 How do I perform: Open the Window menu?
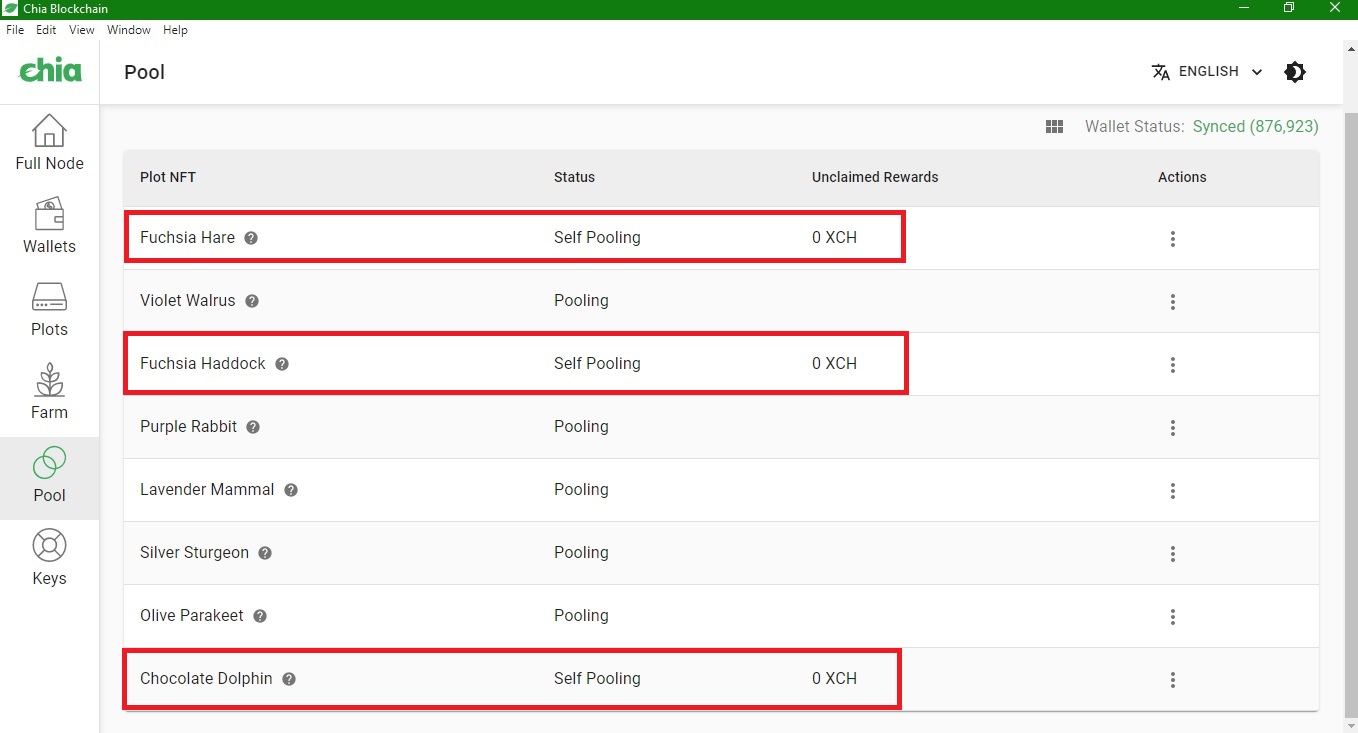coord(129,30)
